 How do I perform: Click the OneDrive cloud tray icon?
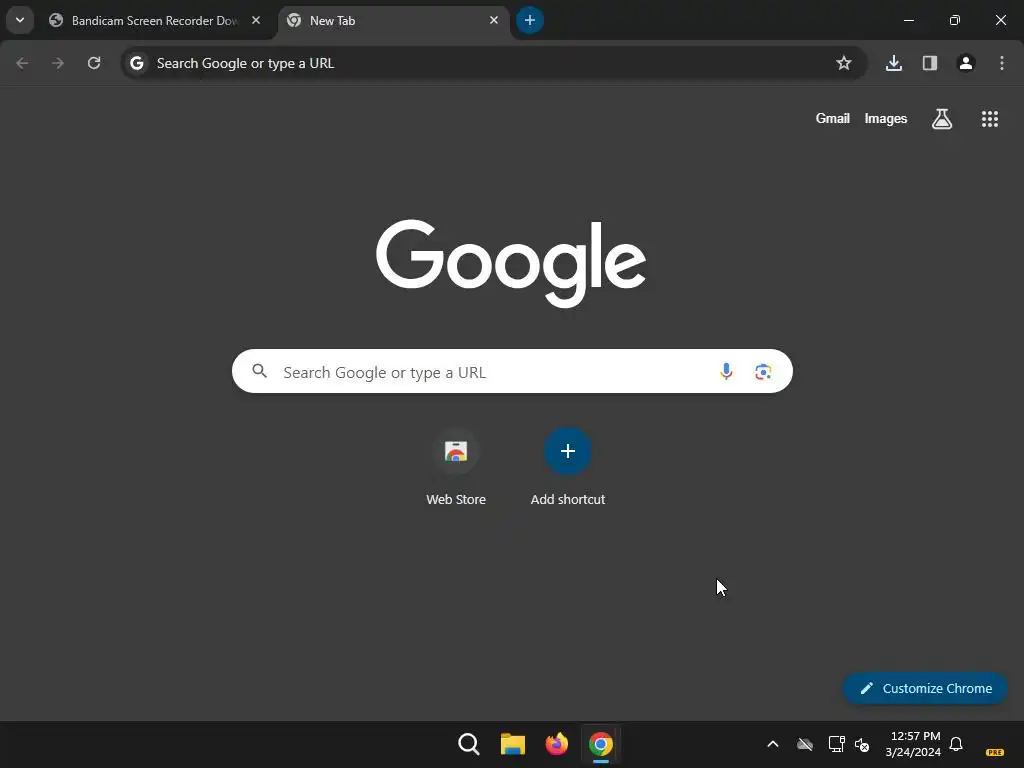[x=805, y=744]
